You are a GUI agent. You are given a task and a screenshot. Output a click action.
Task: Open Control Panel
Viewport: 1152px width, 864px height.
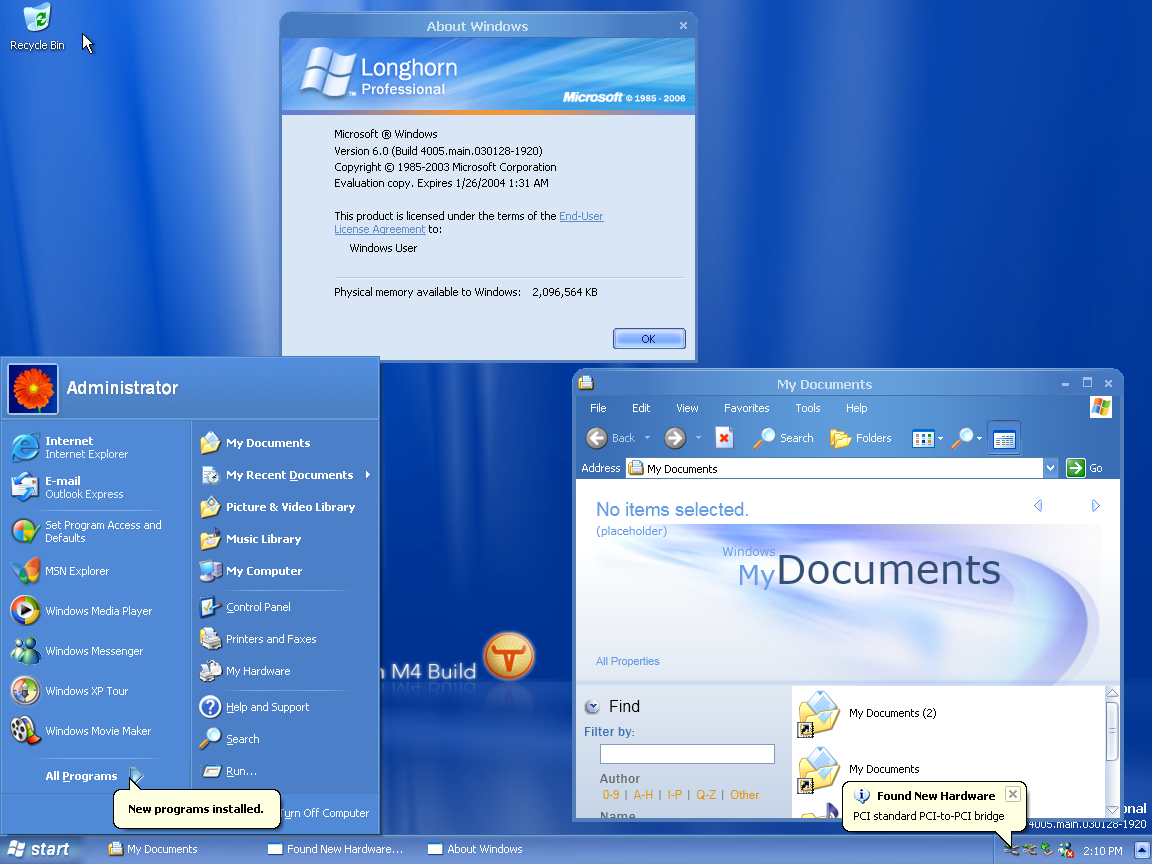coord(245,607)
